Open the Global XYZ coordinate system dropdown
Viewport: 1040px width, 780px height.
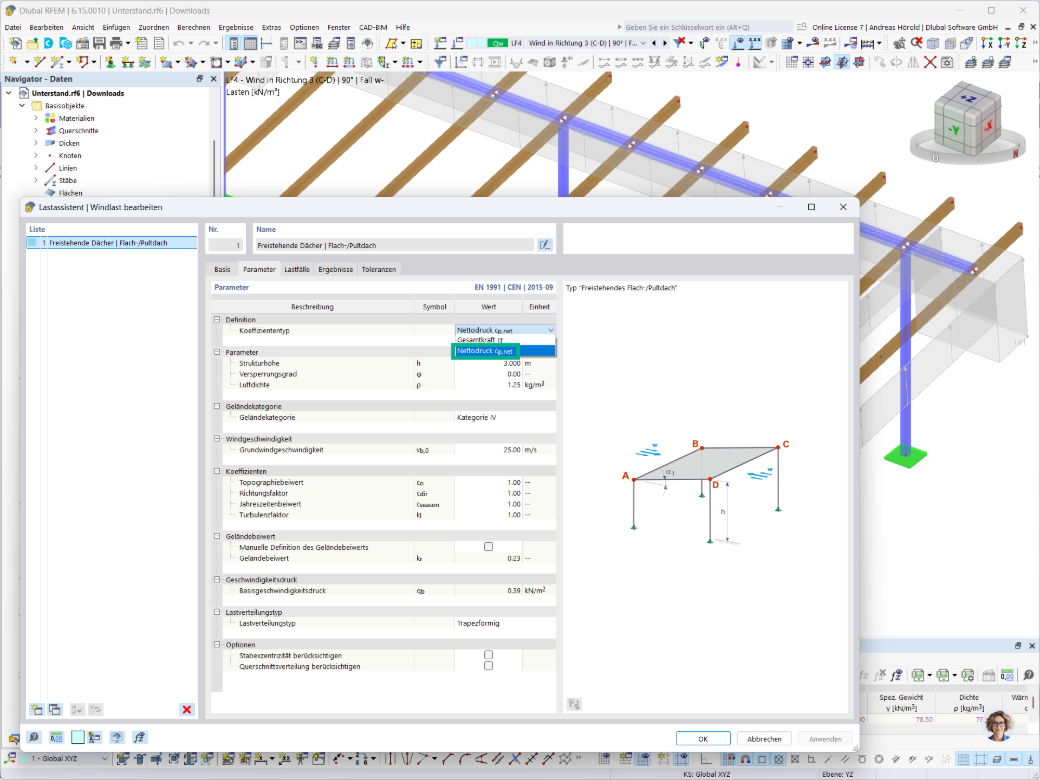pos(104,758)
